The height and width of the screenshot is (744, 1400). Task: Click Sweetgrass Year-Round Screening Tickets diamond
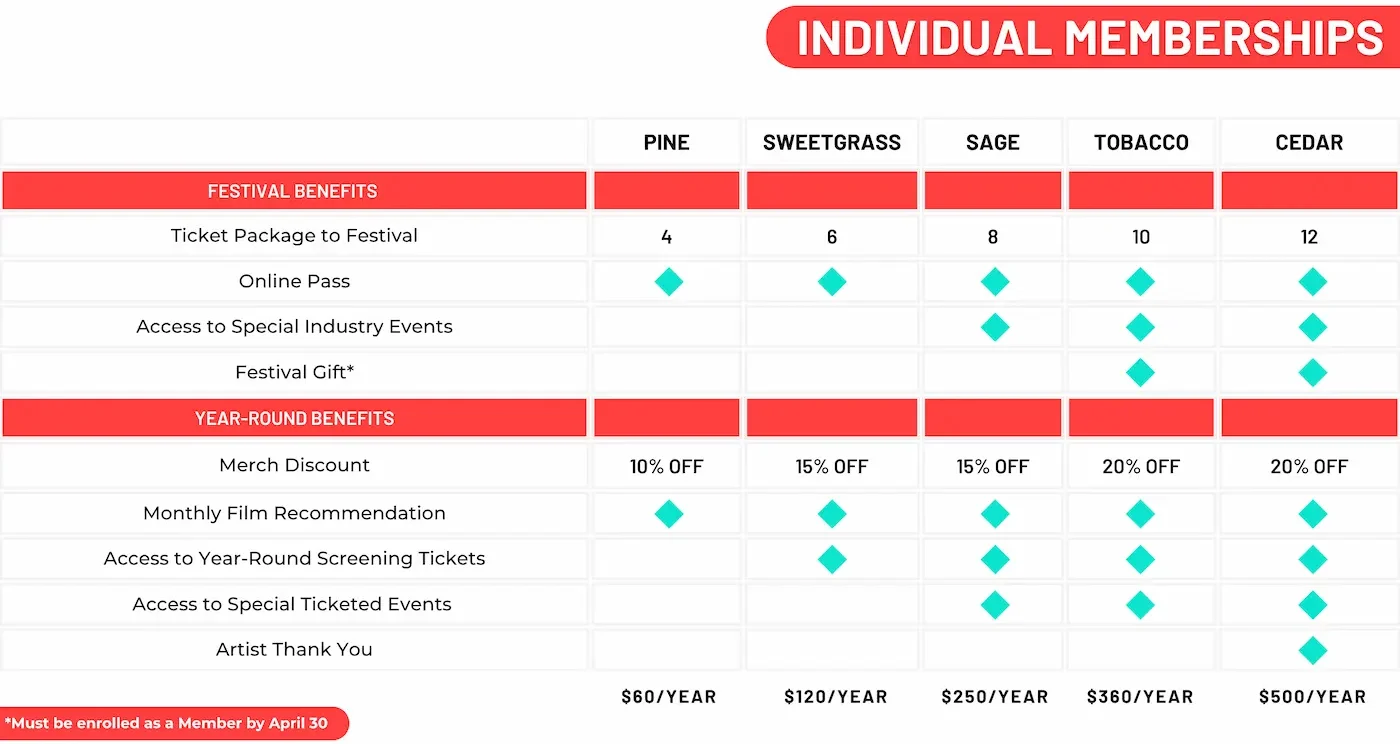831,559
